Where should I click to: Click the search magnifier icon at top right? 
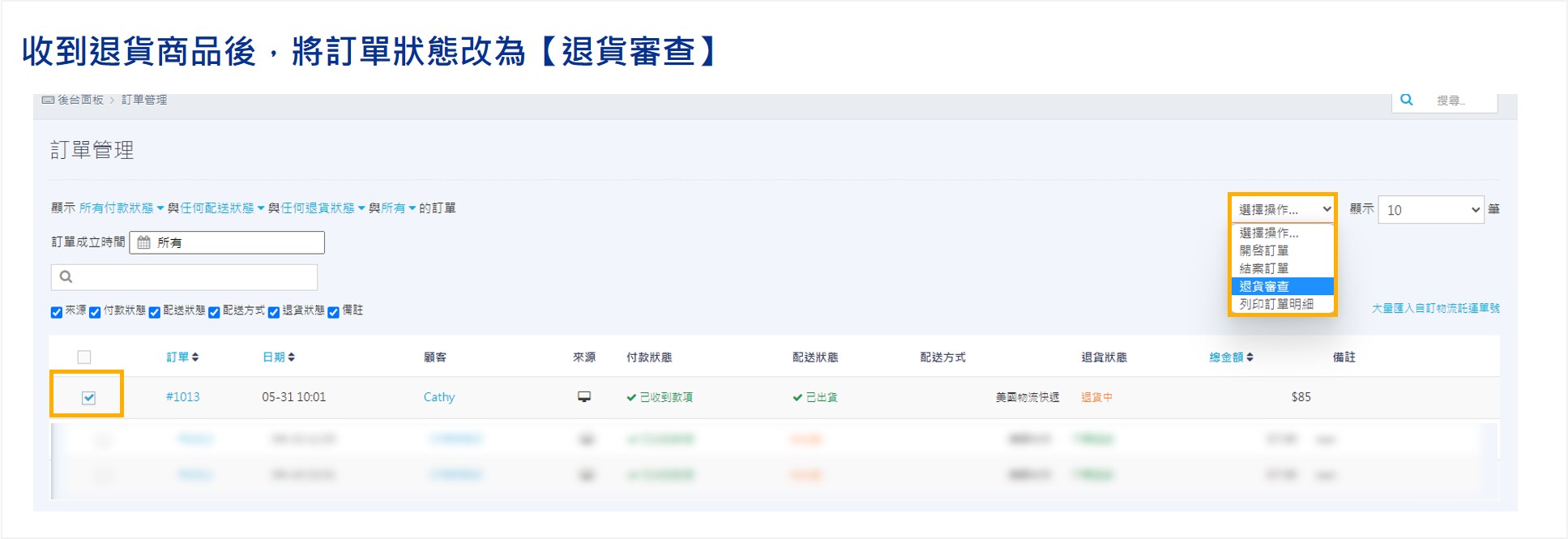click(1407, 100)
